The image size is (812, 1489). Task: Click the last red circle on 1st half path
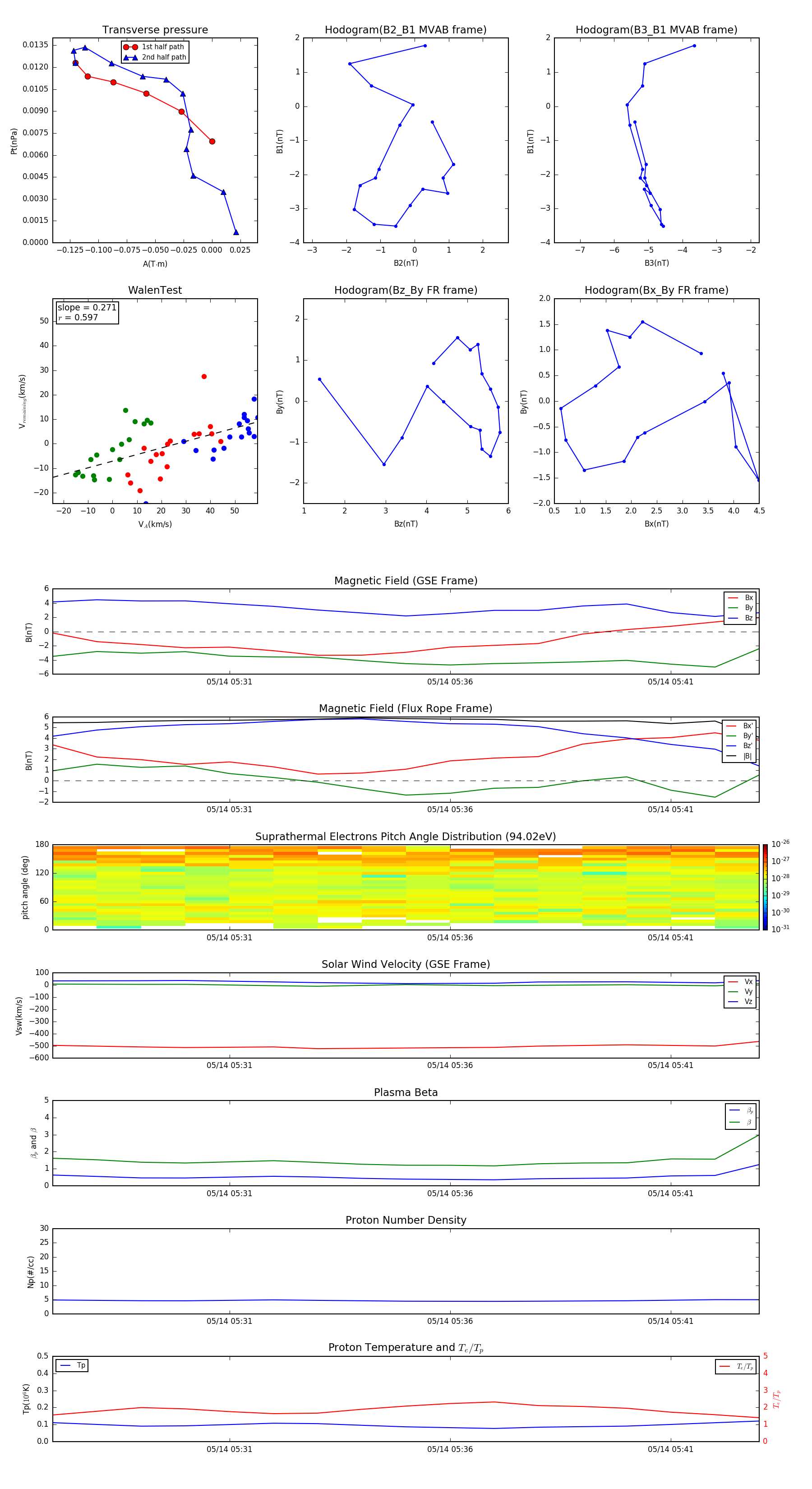(212, 142)
